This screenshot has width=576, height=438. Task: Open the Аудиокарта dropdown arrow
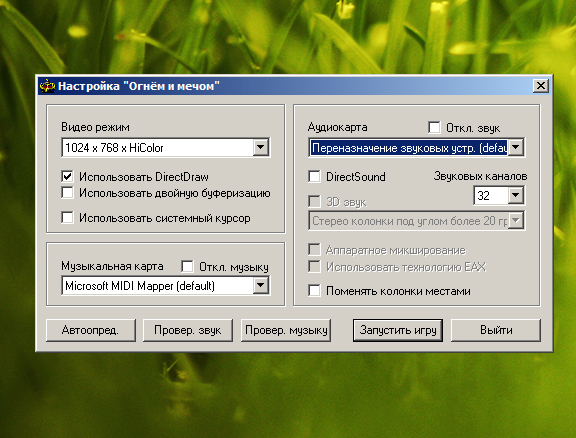(x=515, y=147)
